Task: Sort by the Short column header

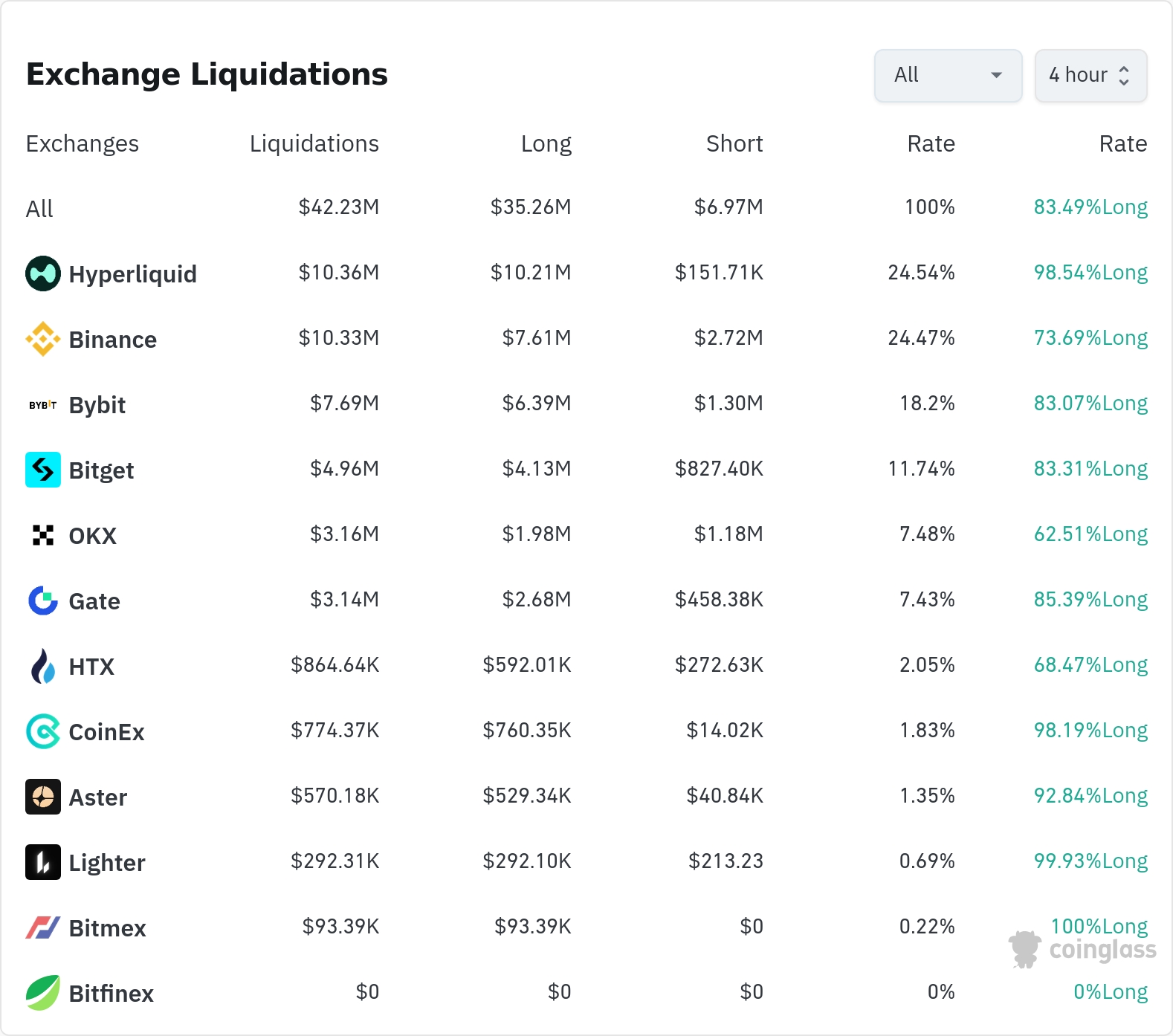Action: point(734,143)
